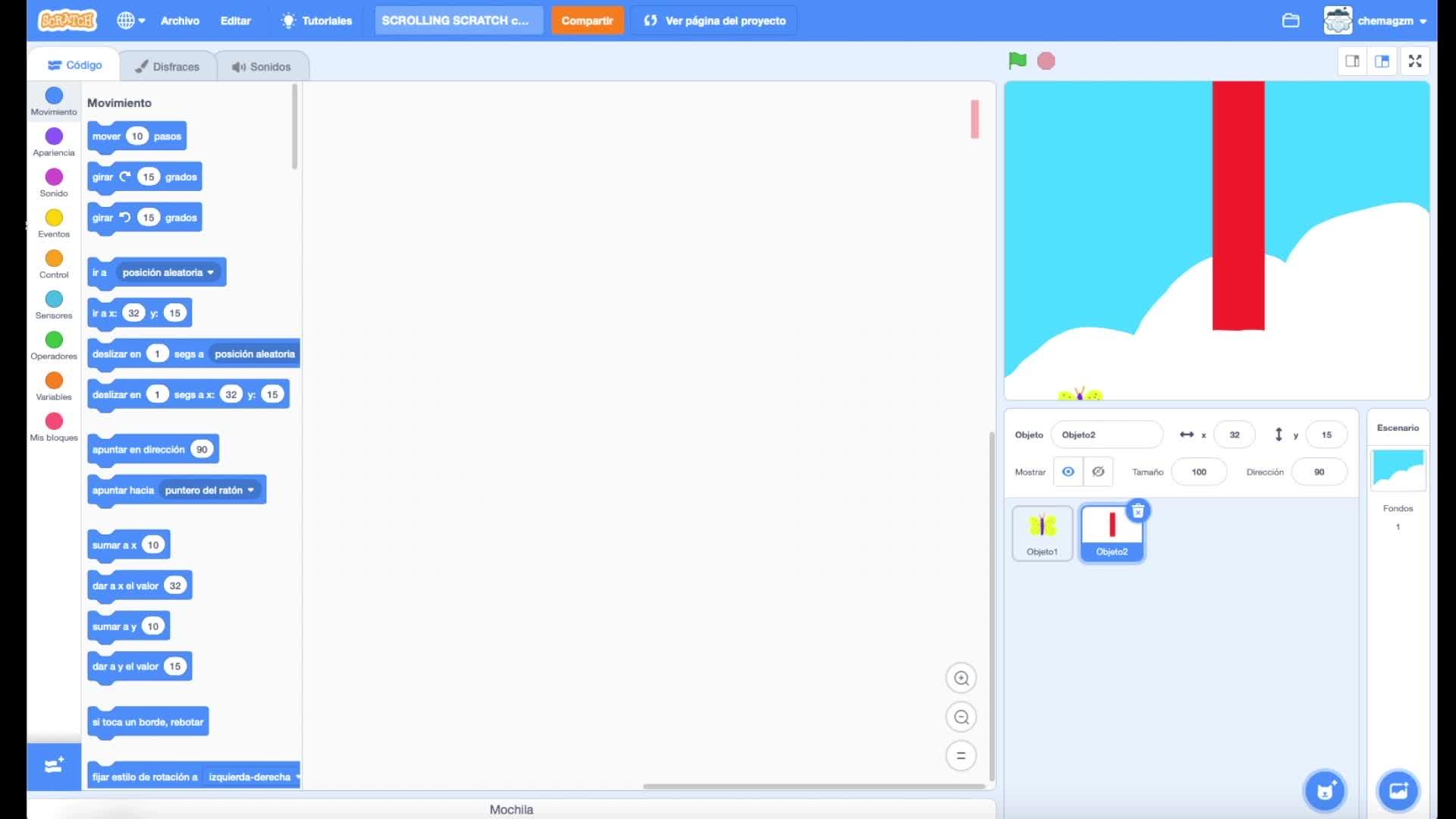Zoom in on the code workspace
The width and height of the screenshot is (1456, 819).
(x=961, y=678)
